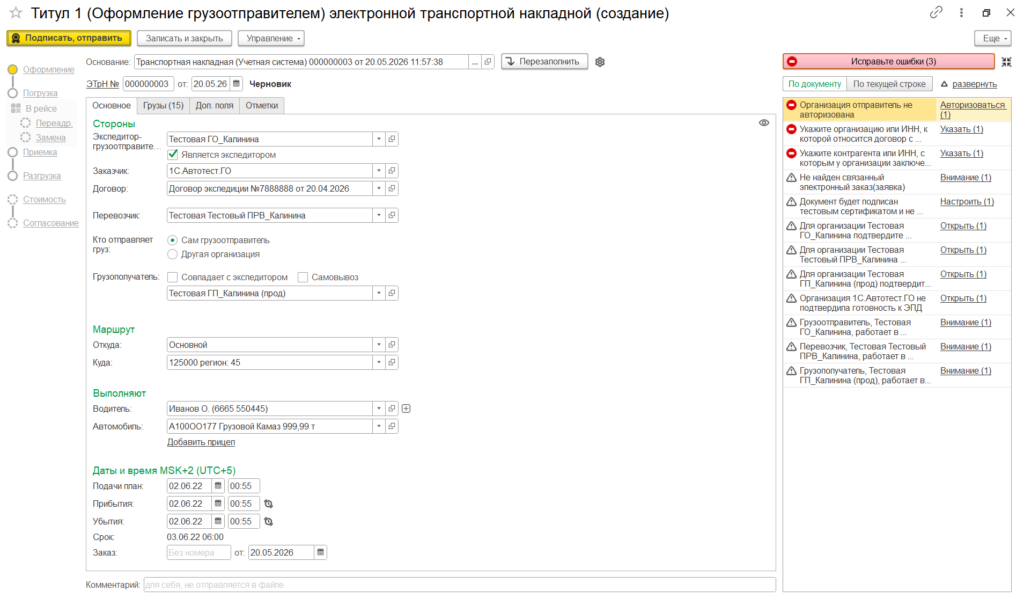Set current time for Прибытия
The height and width of the screenshot is (598, 1024).
[268, 504]
